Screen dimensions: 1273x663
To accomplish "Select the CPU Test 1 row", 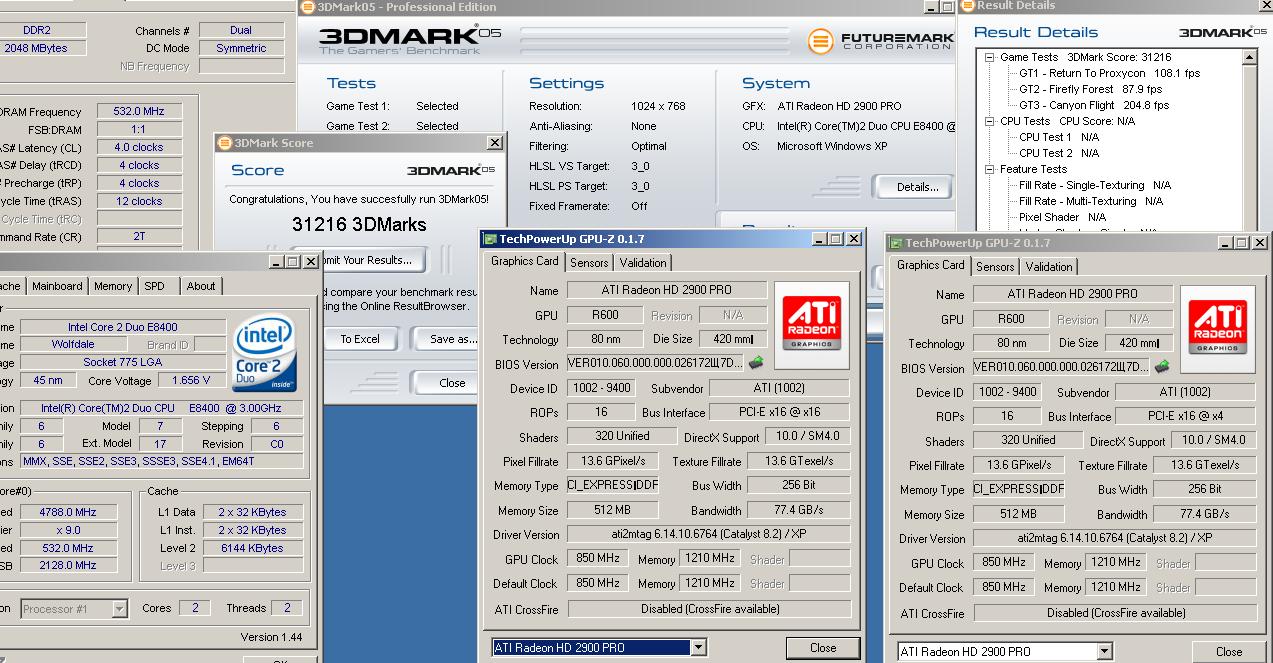I will tap(1058, 137).
